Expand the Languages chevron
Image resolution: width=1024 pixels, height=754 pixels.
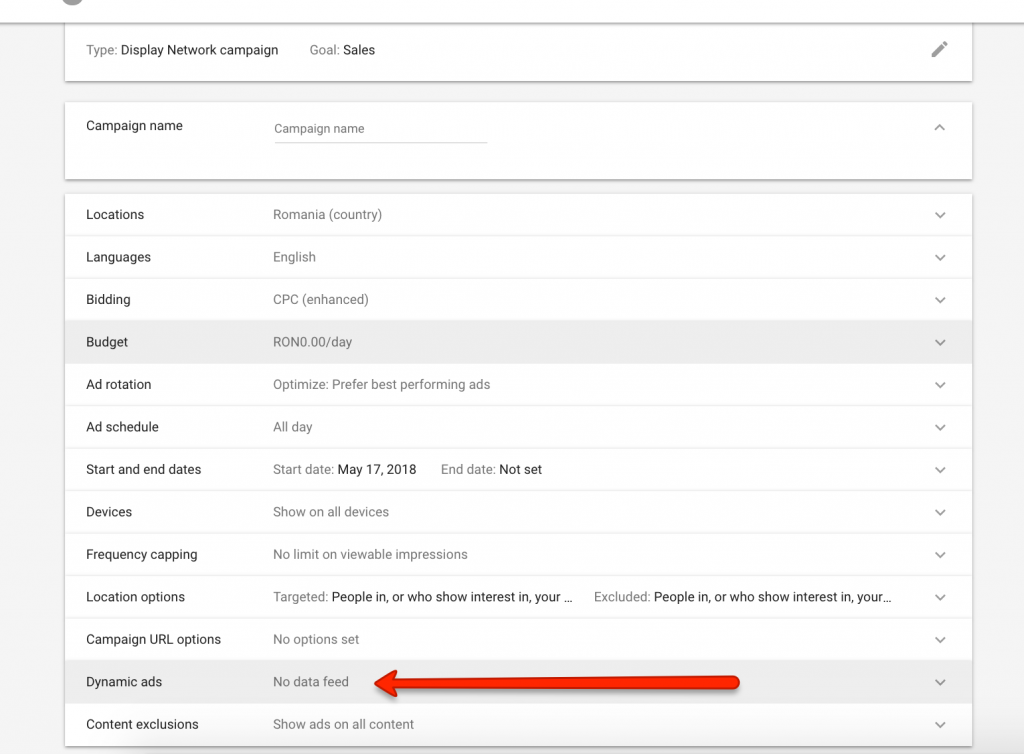[x=940, y=257]
